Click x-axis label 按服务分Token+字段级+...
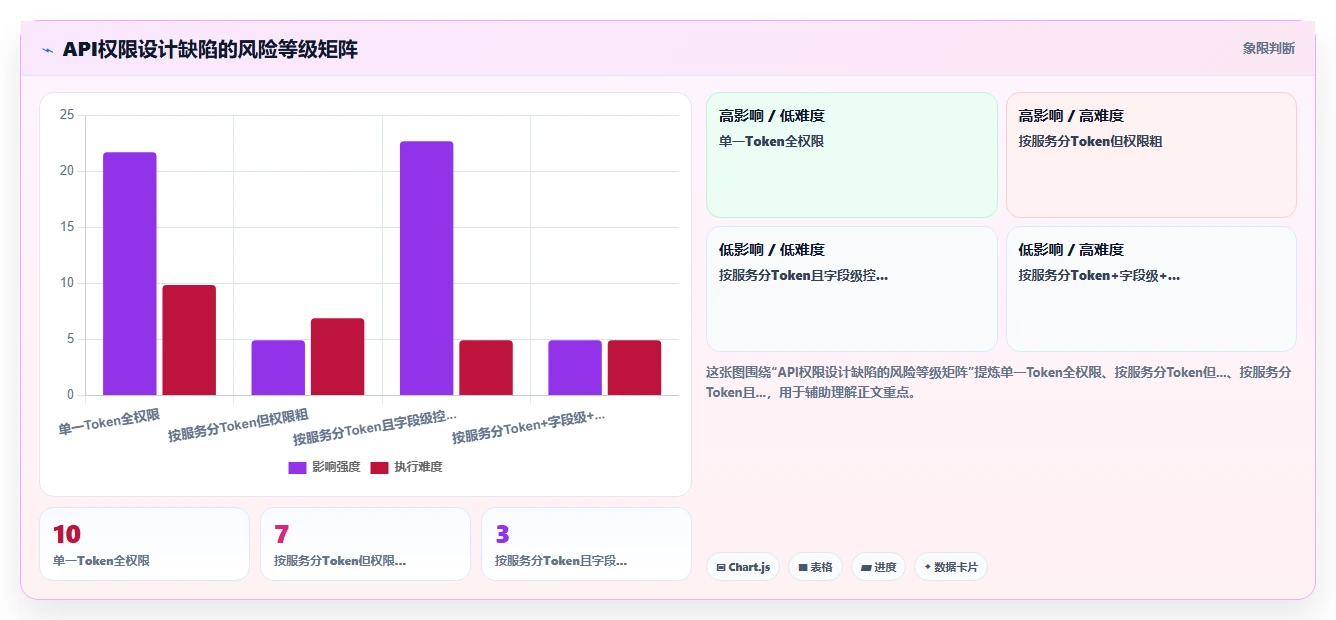The image size is (1336, 620). (528, 427)
